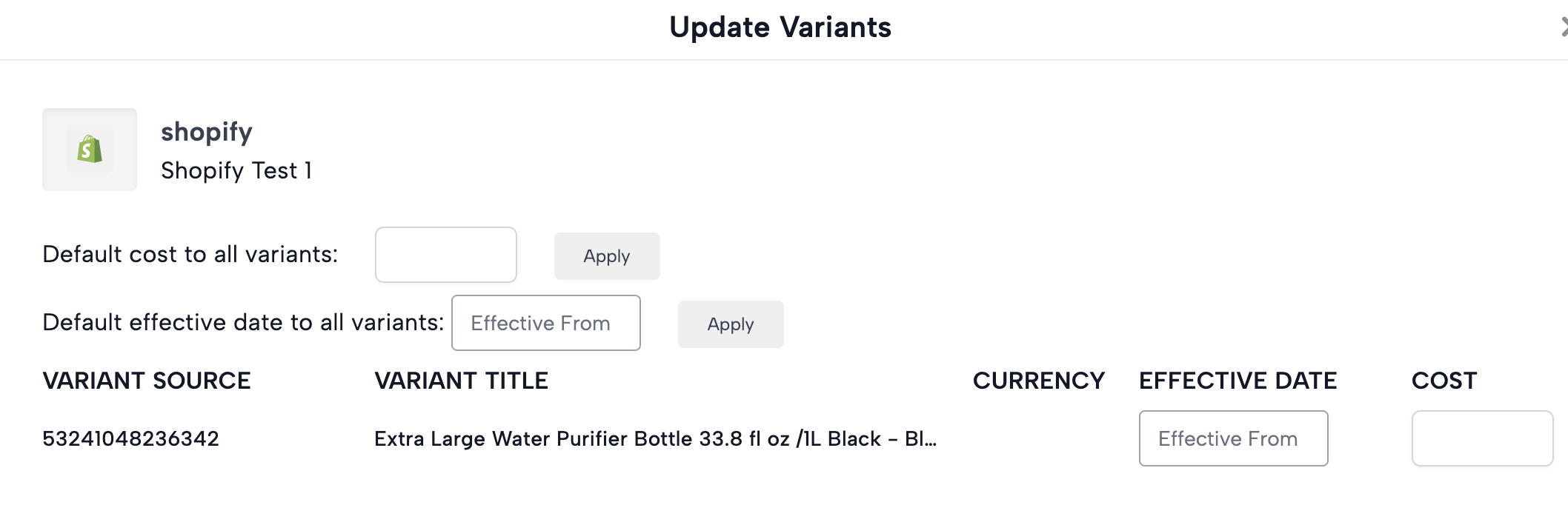1568x505 pixels.
Task: Click the Update Variants dialog title
Action: coord(780,27)
